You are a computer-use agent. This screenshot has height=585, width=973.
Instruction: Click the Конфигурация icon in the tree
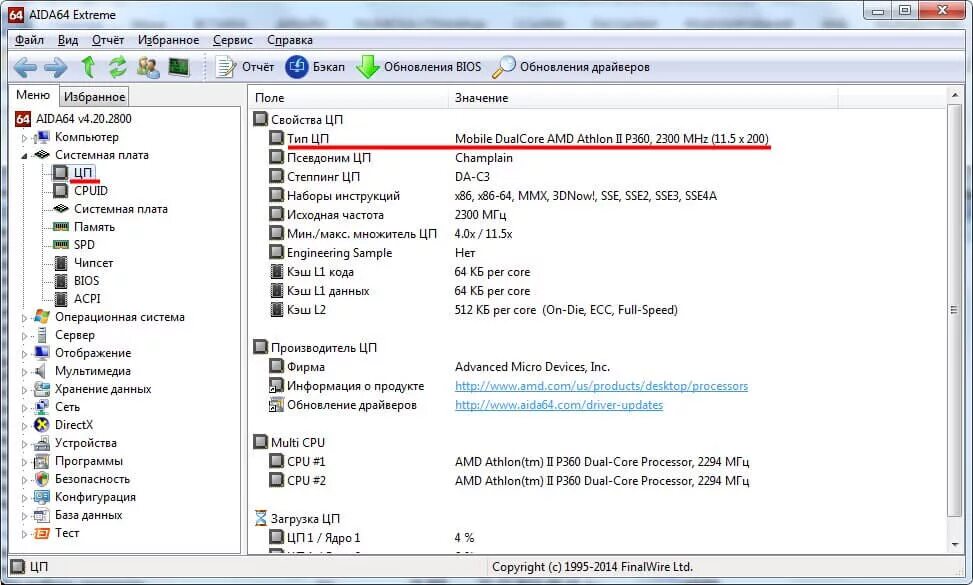pos(42,497)
